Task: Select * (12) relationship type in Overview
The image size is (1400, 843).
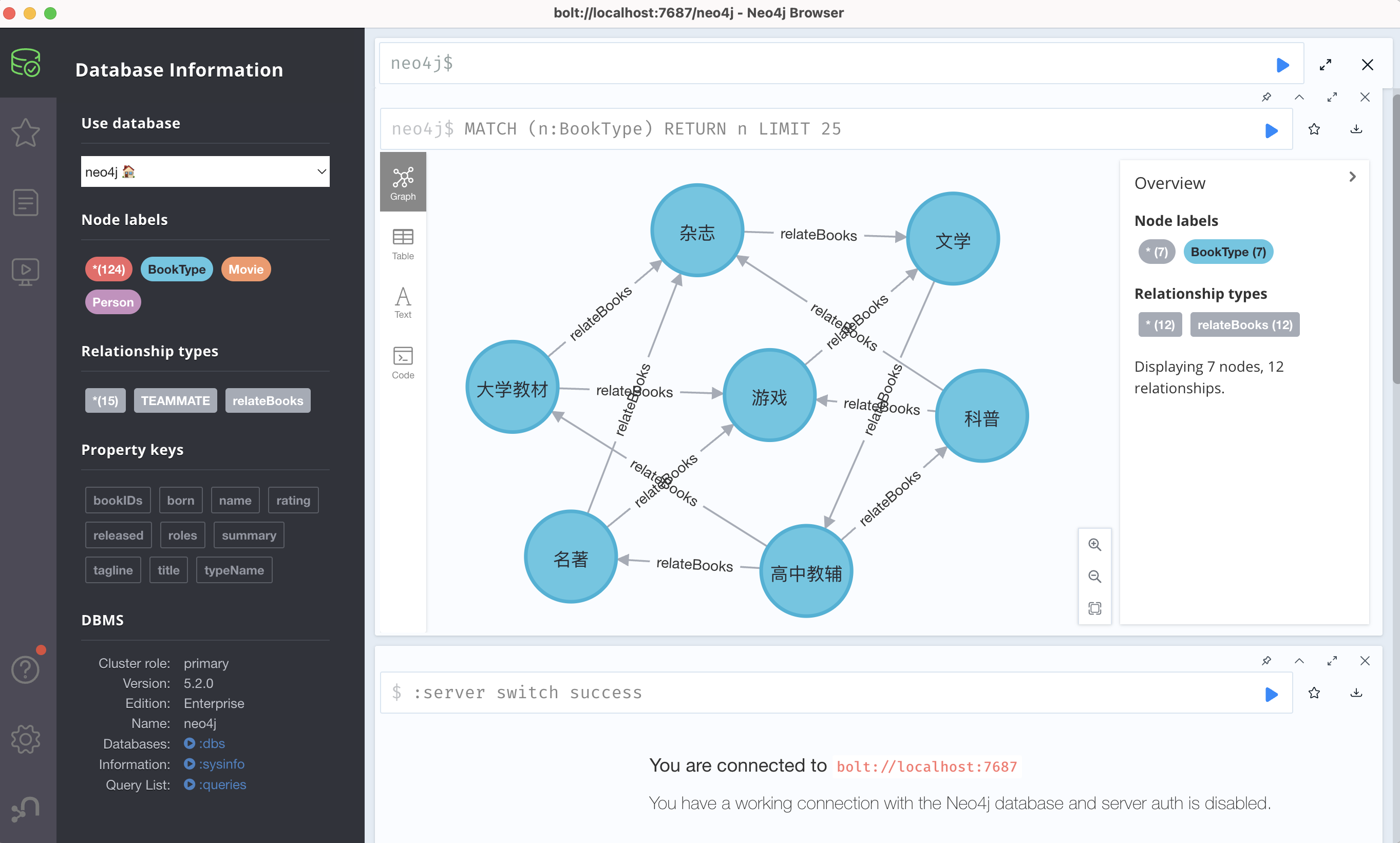Action: (1160, 324)
